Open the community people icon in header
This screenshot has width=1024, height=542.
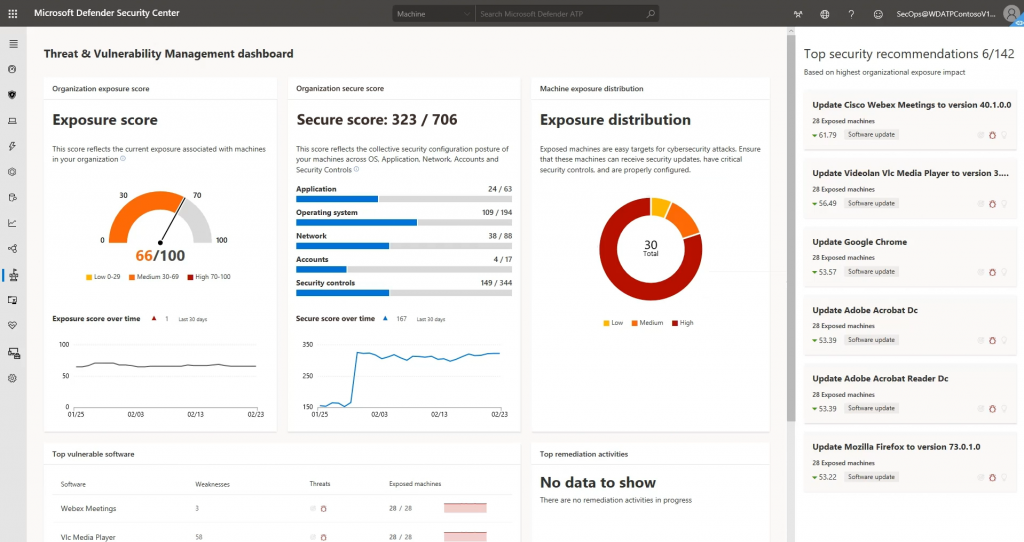tap(797, 14)
